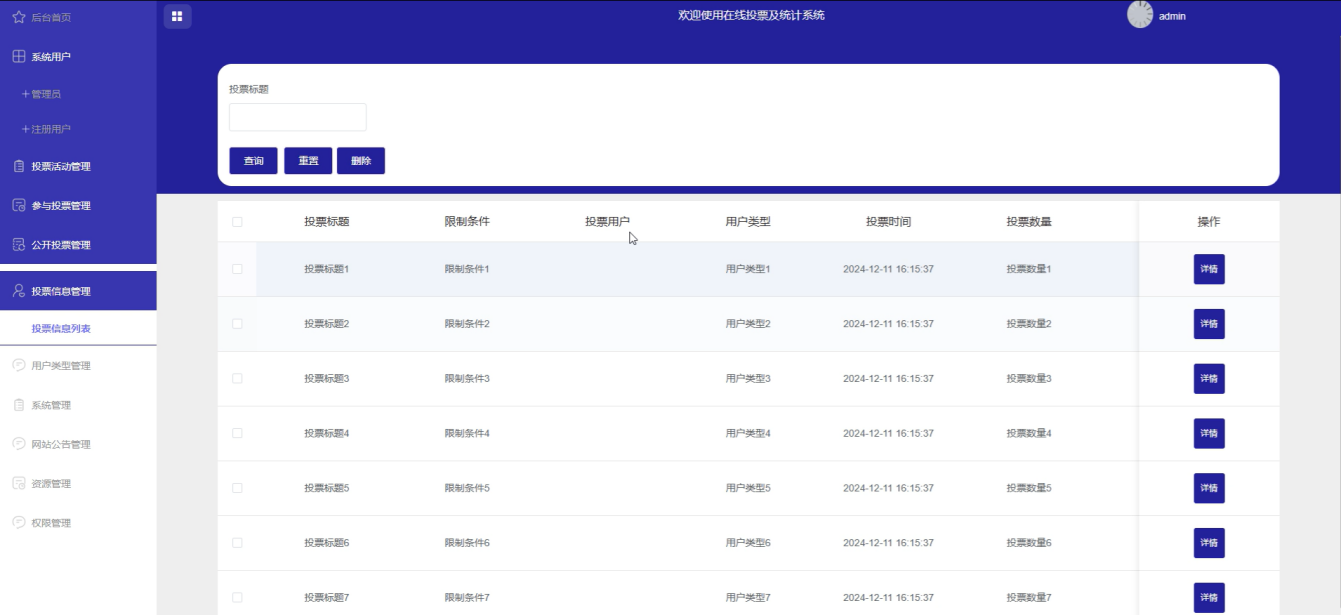Expand the 参与投票管理 menu
The width and height of the screenshot is (1341, 615).
(78, 205)
